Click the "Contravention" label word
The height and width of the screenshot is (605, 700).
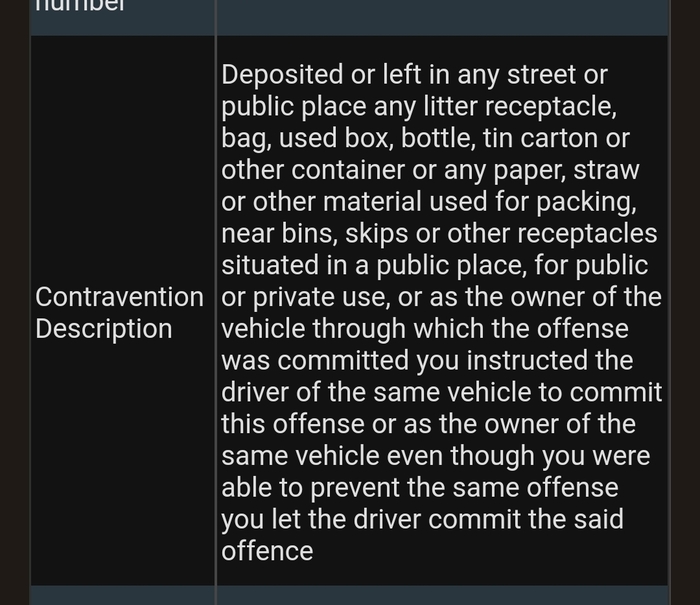[119, 297]
